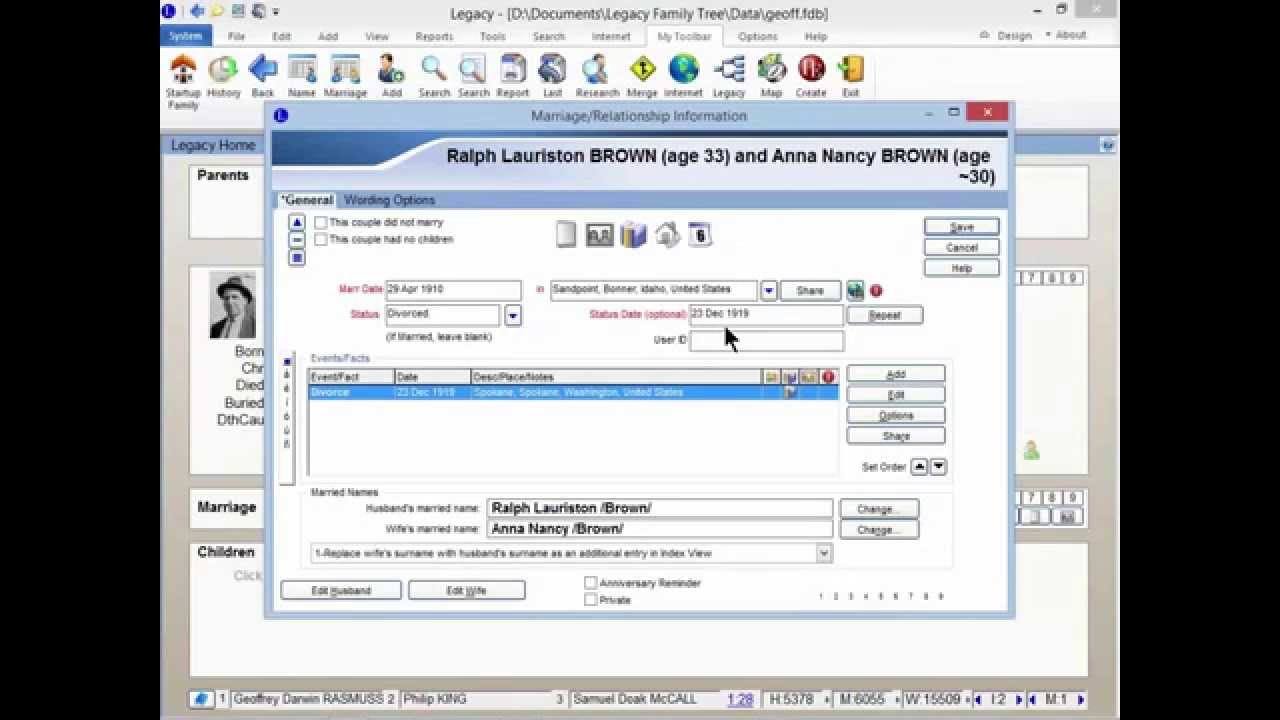
Task: Click the event Options button
Action: [895, 415]
